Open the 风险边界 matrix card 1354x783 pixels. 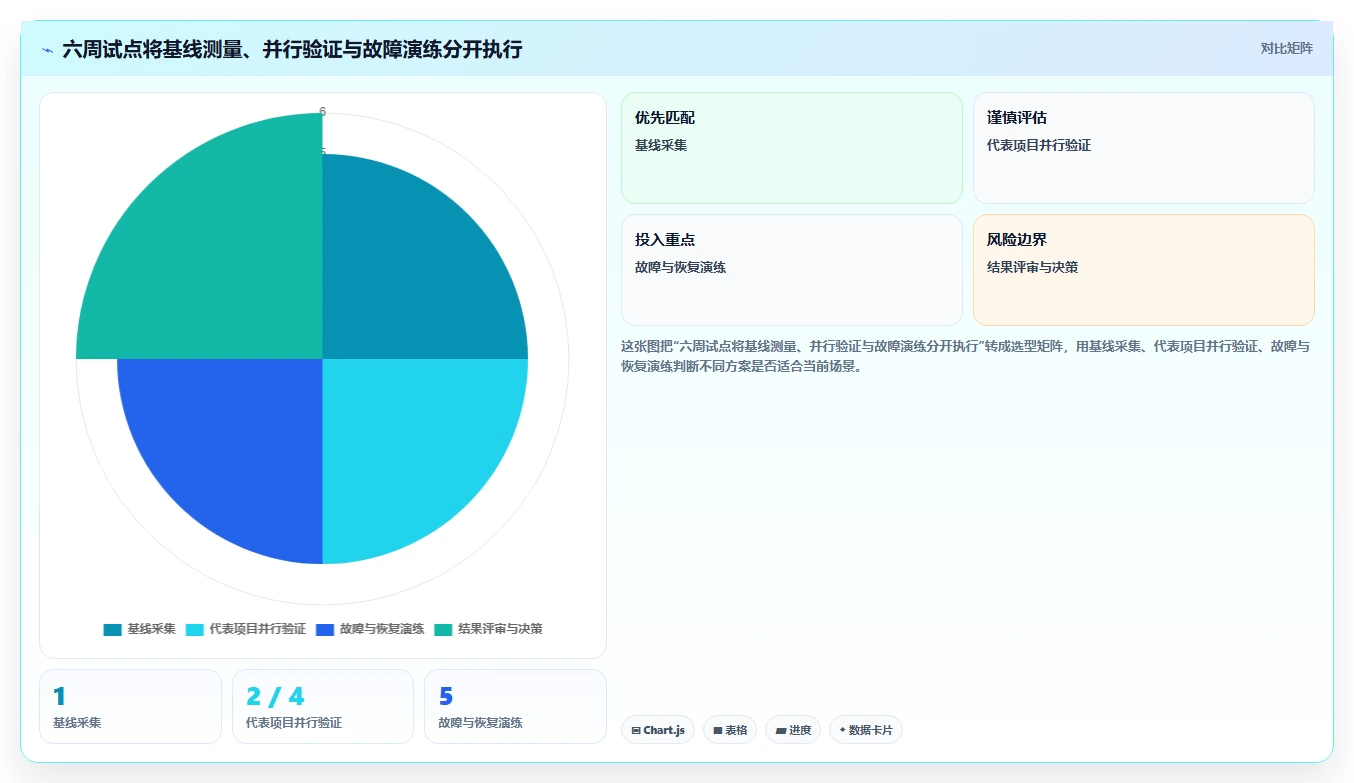(1143, 270)
